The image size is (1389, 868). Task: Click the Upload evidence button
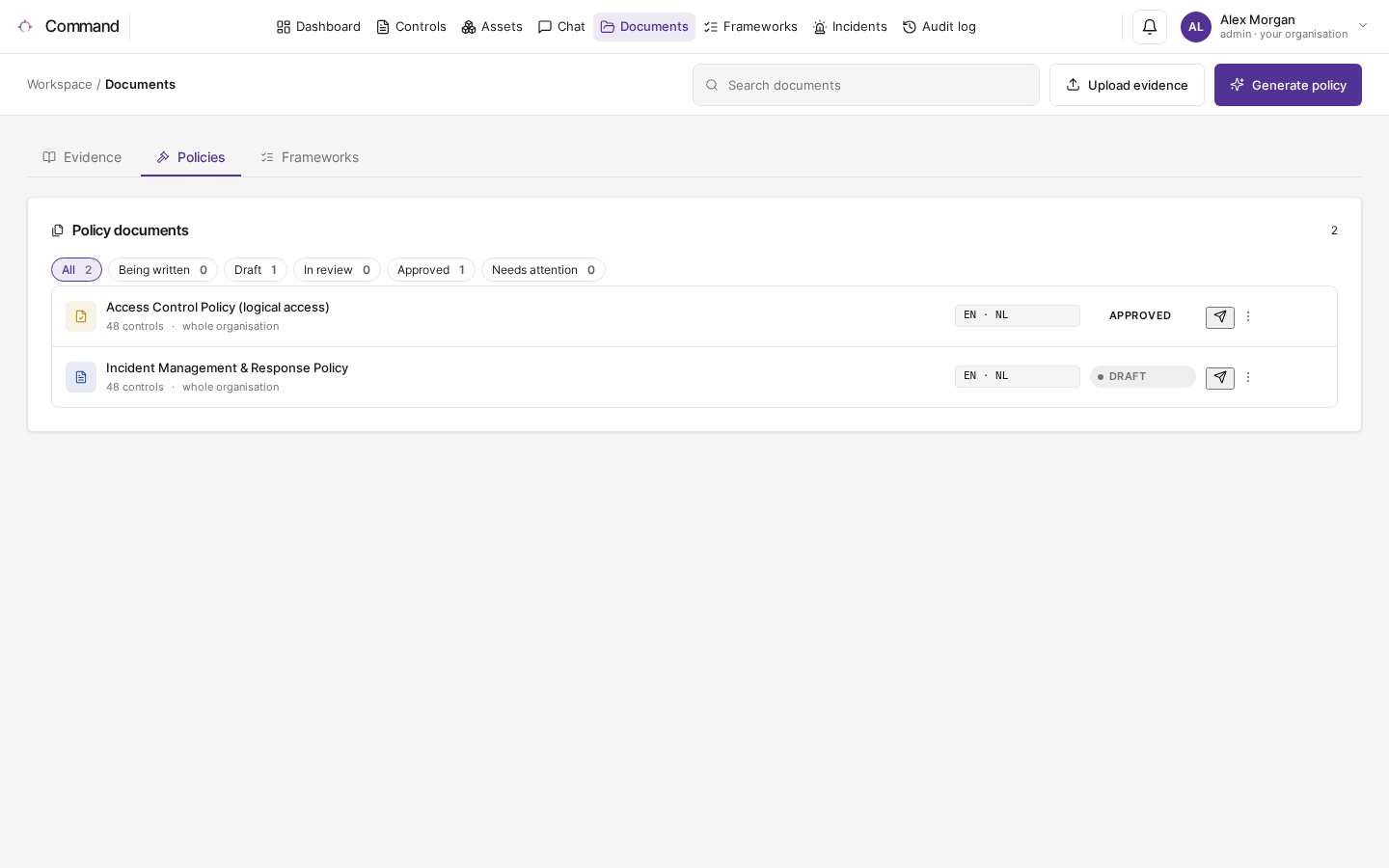point(1127,85)
